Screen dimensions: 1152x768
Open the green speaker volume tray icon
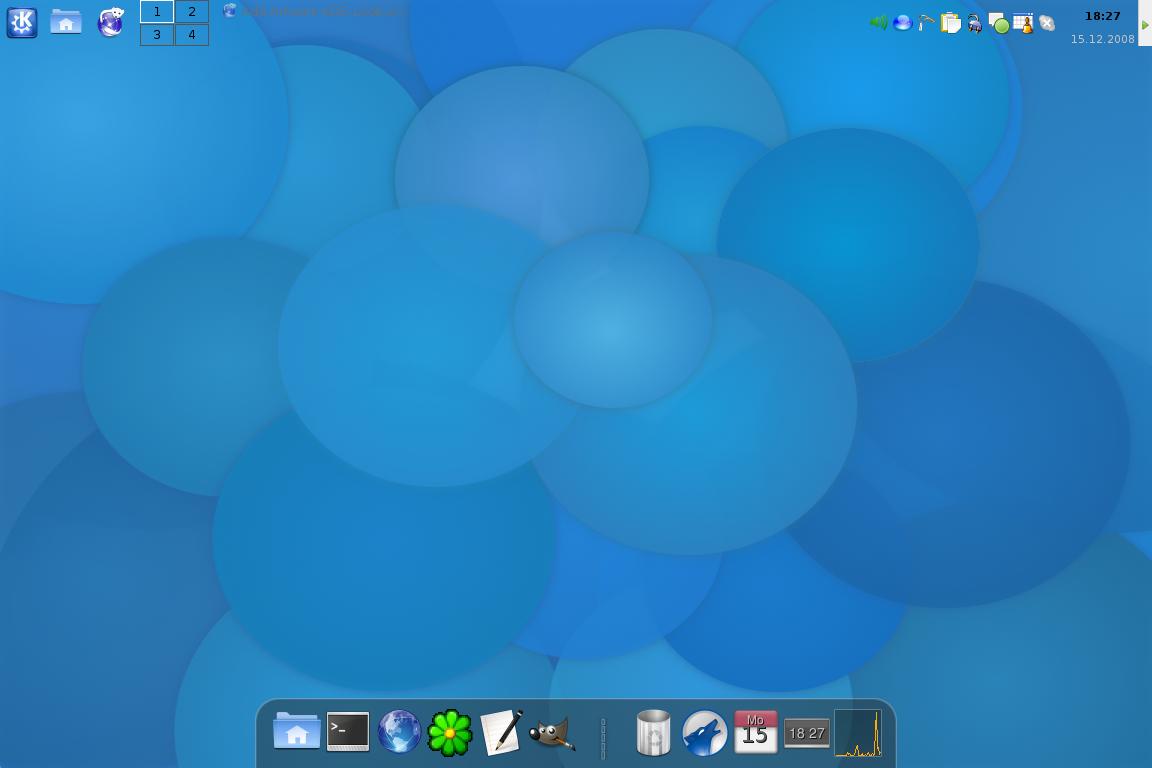pyautogui.click(x=879, y=23)
